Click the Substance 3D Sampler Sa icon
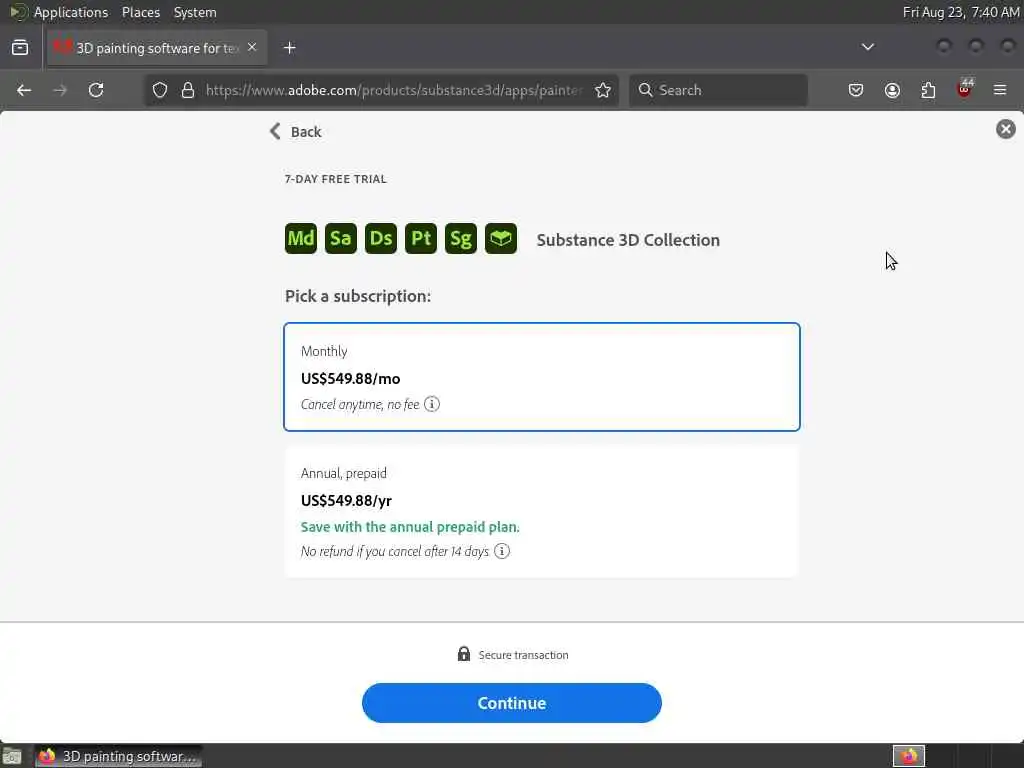The image size is (1024, 768). (x=340, y=238)
